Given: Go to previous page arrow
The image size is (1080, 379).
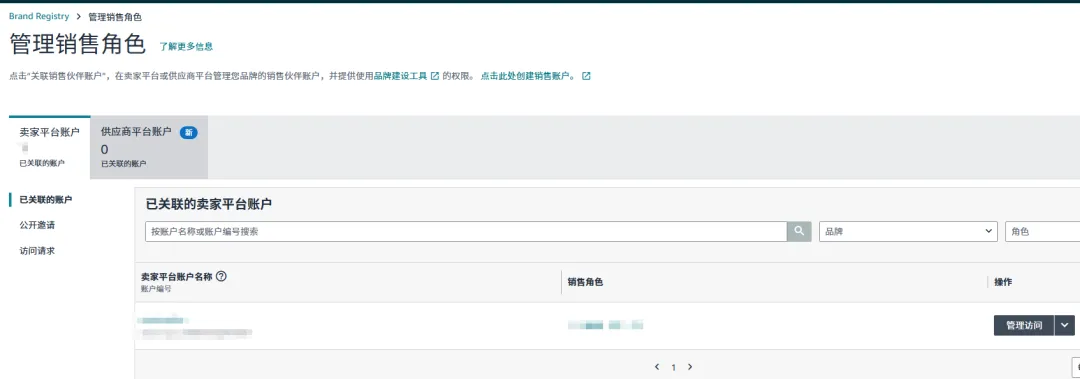Looking at the screenshot, I should 657,367.
